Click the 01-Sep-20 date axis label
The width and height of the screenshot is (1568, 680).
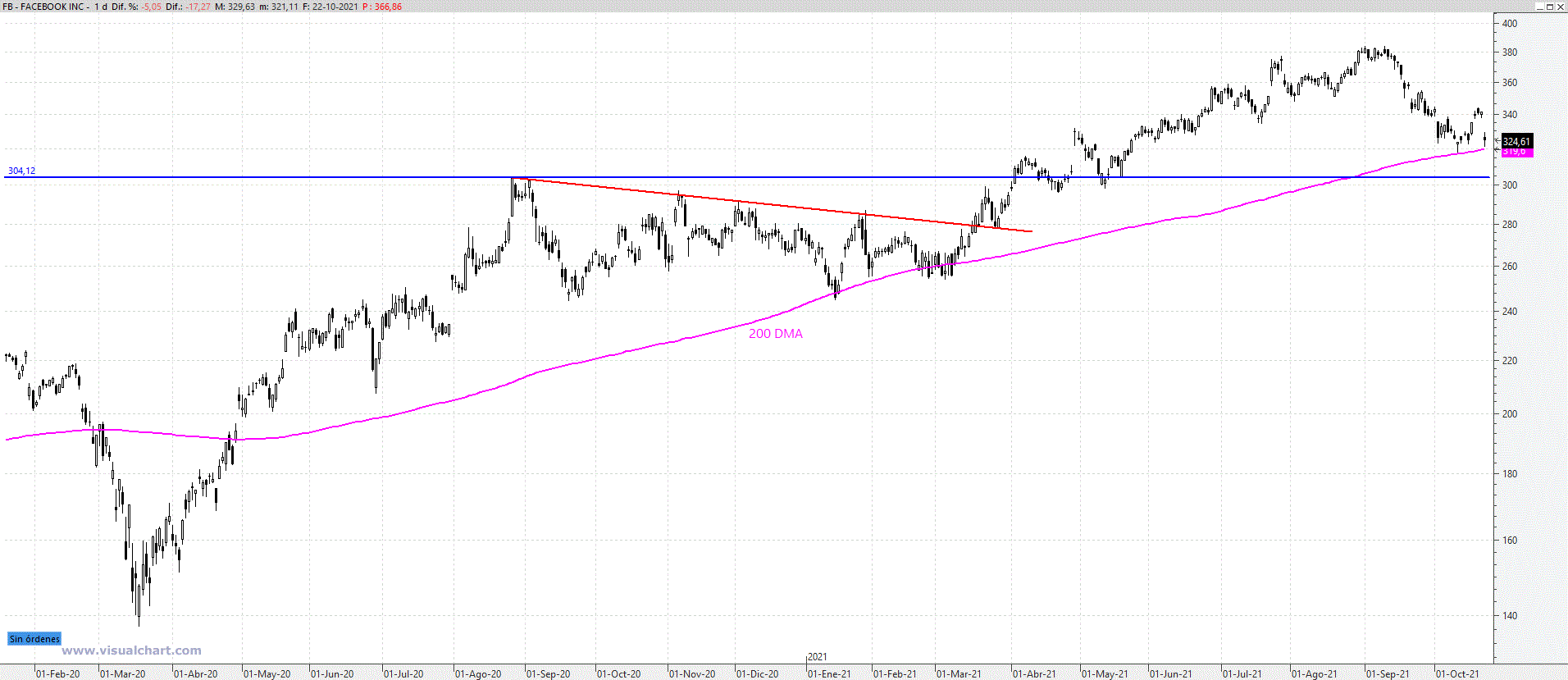click(x=549, y=674)
